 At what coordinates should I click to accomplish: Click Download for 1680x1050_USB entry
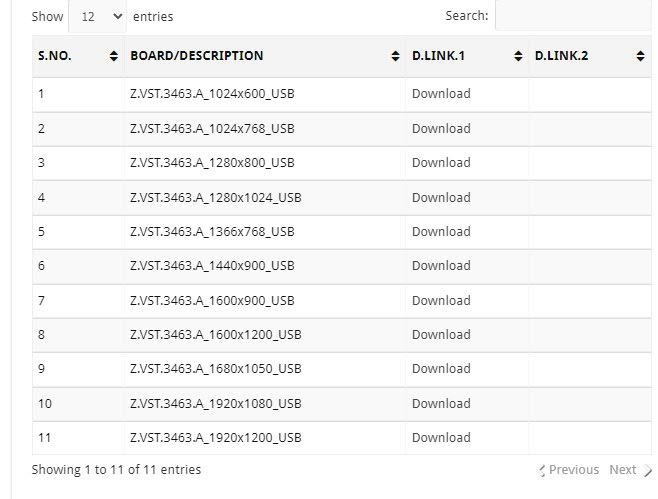coord(441,369)
